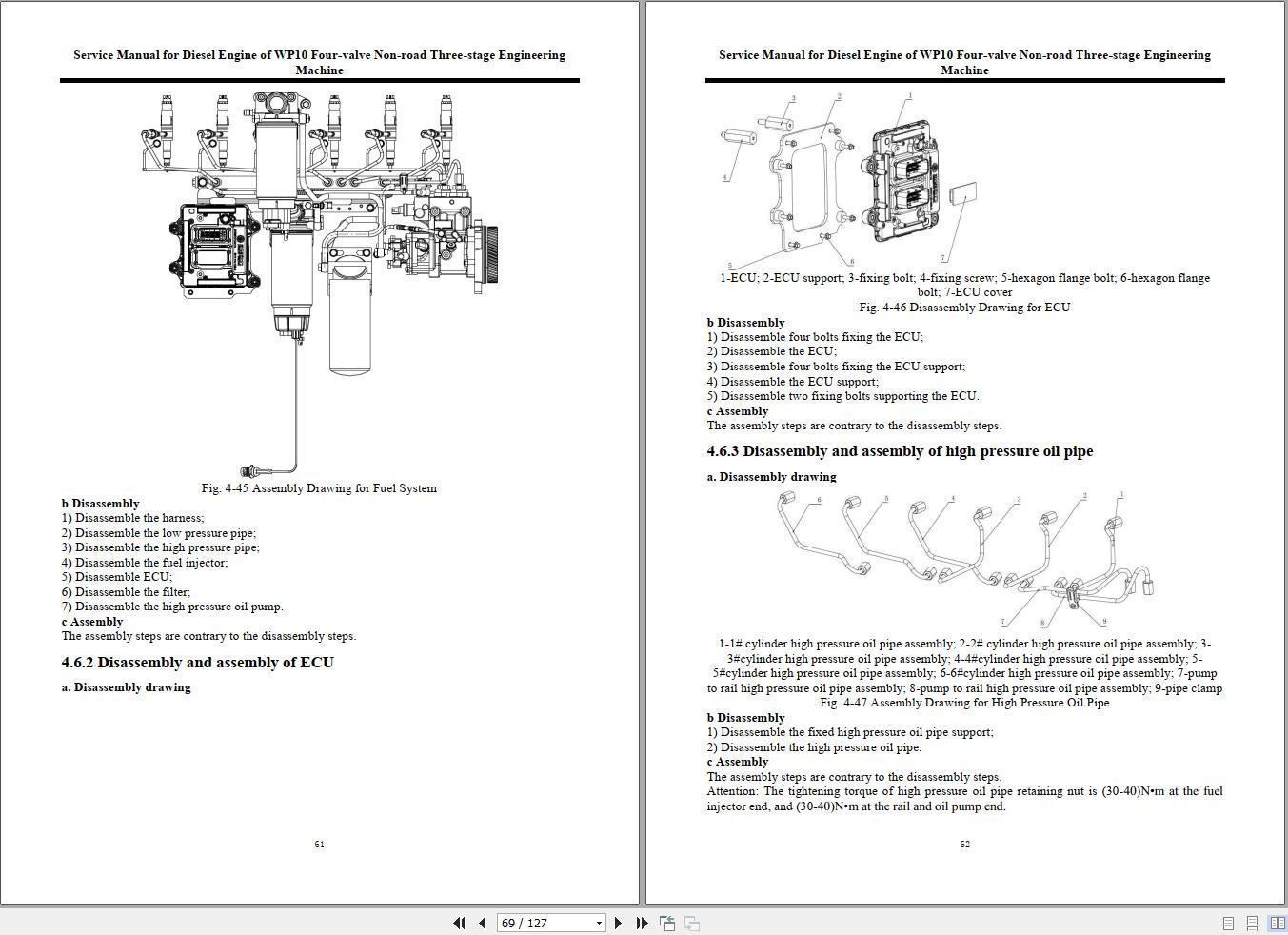1288x935 pixels.
Task: Click the b Disassembly subheading on left page
Action: tap(101, 503)
